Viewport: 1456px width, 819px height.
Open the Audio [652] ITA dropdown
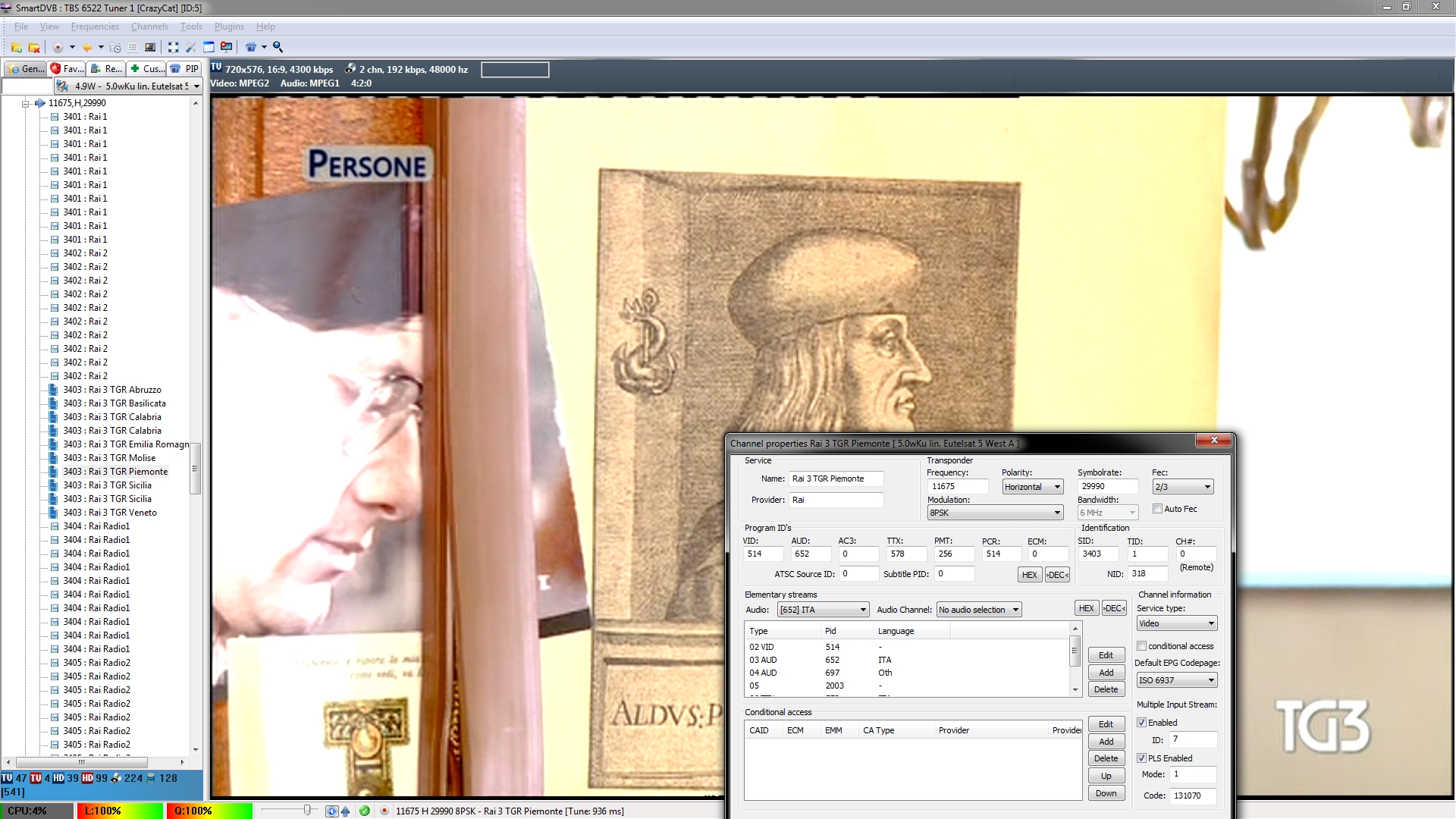[823, 610]
